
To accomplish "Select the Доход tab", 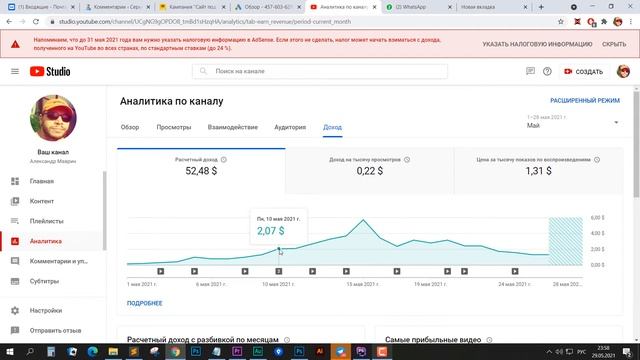I will (x=332, y=127).
